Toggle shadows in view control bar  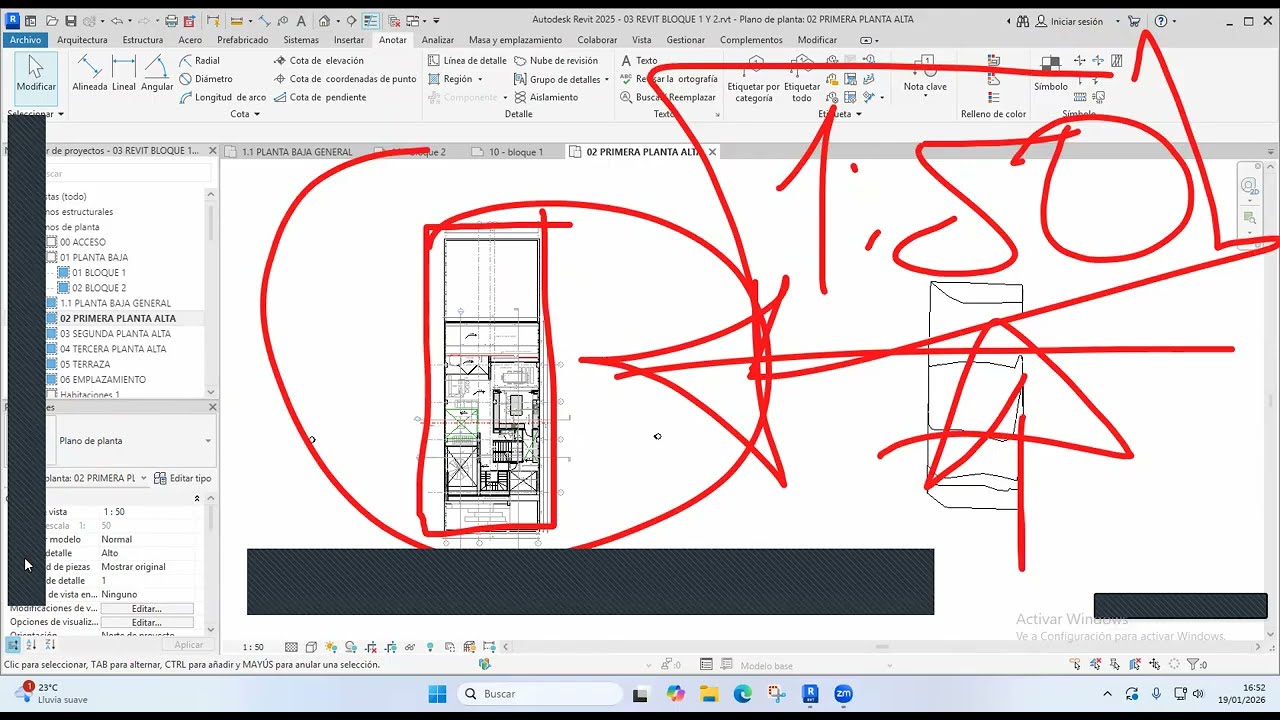click(x=350, y=647)
